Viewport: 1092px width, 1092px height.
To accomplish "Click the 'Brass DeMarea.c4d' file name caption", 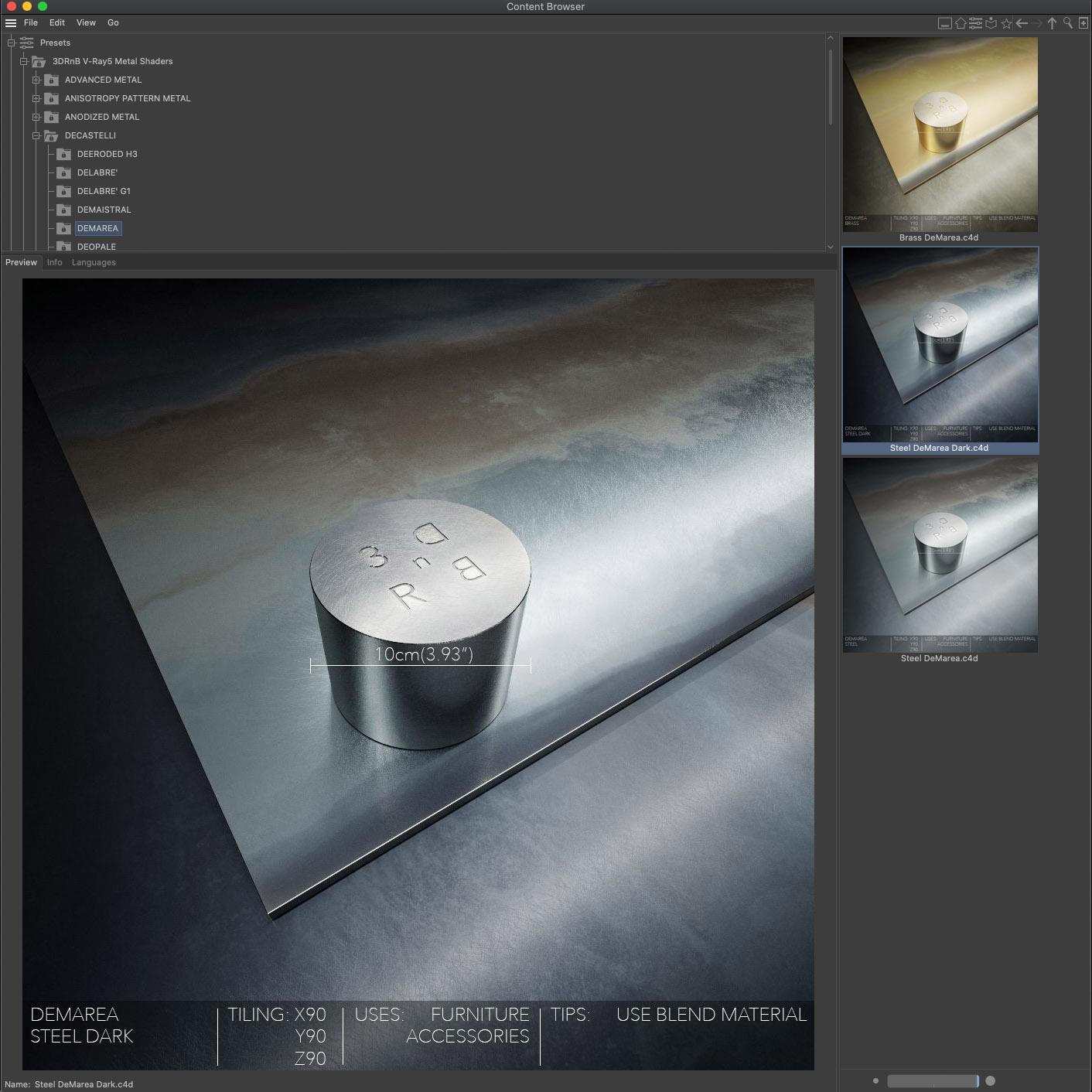I will click(939, 237).
